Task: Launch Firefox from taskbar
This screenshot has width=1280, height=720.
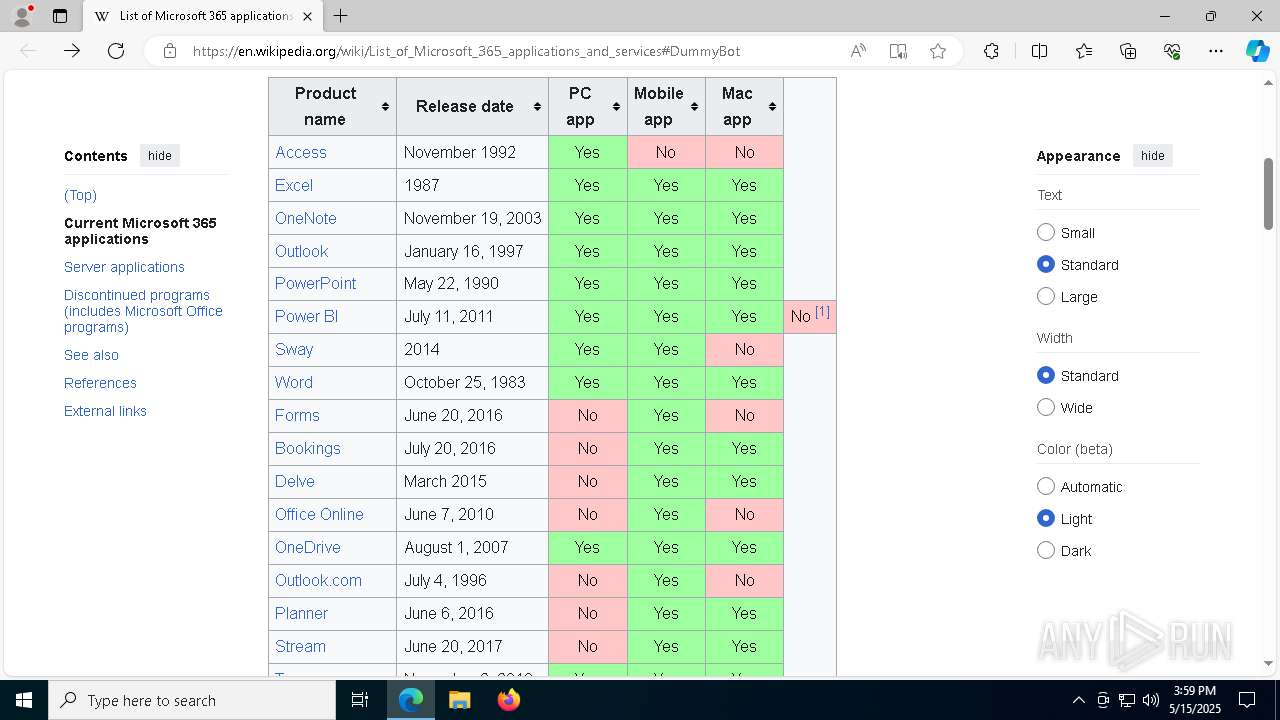Action: 508,700
